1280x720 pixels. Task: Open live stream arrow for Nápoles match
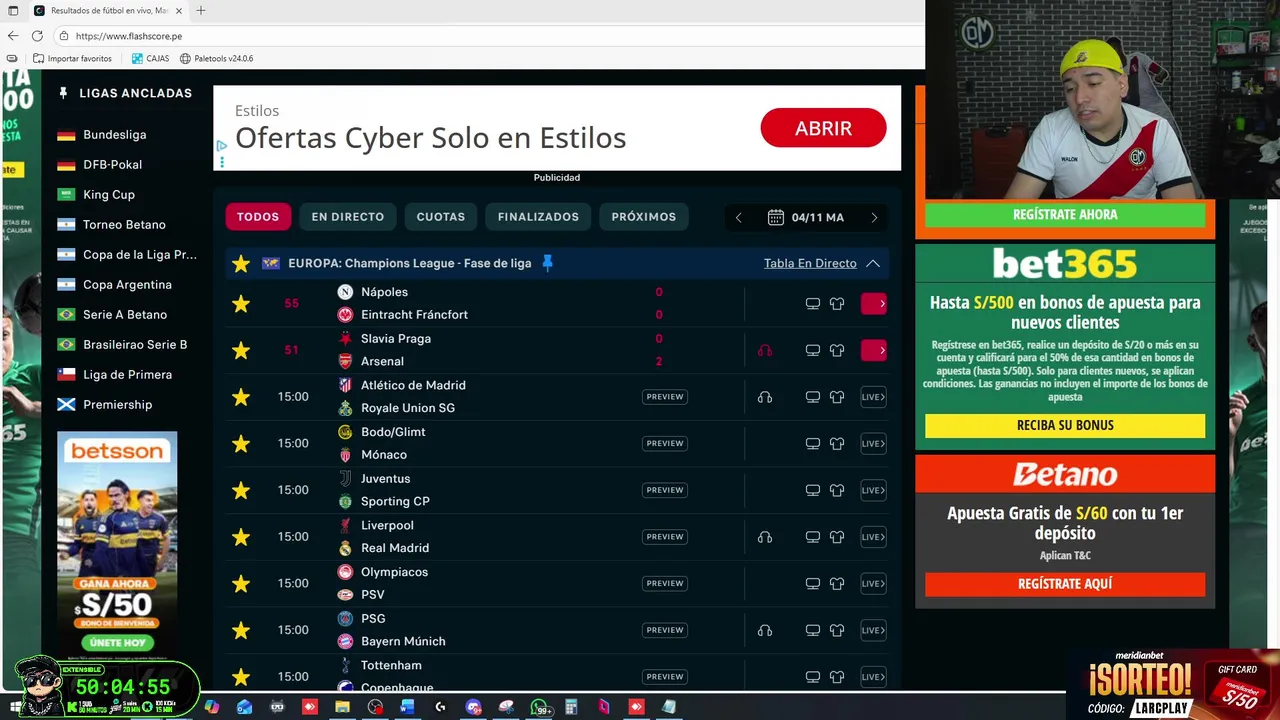pyautogui.click(x=874, y=303)
